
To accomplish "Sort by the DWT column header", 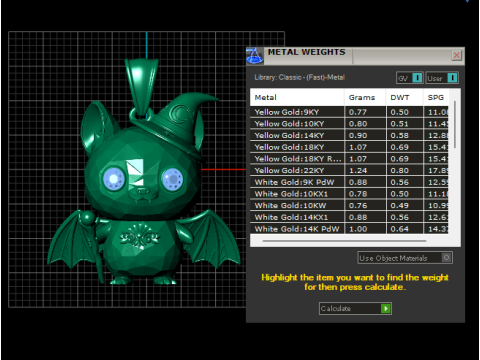I will click(x=405, y=97).
